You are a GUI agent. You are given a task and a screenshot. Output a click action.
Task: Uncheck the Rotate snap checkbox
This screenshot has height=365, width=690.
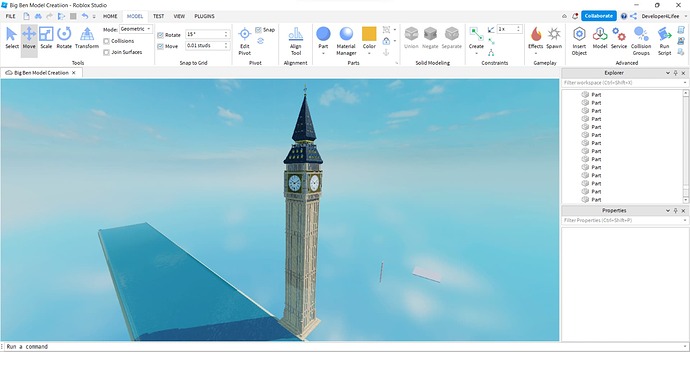click(x=161, y=35)
